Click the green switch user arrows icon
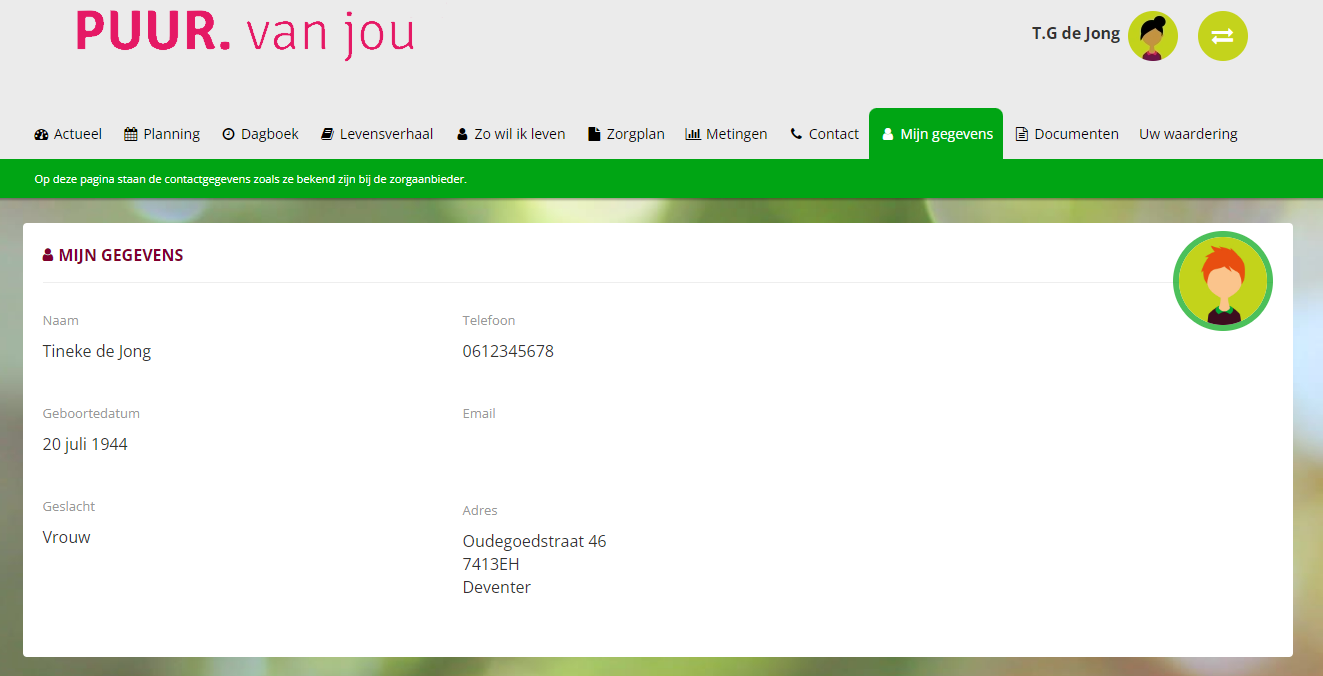 [x=1222, y=36]
